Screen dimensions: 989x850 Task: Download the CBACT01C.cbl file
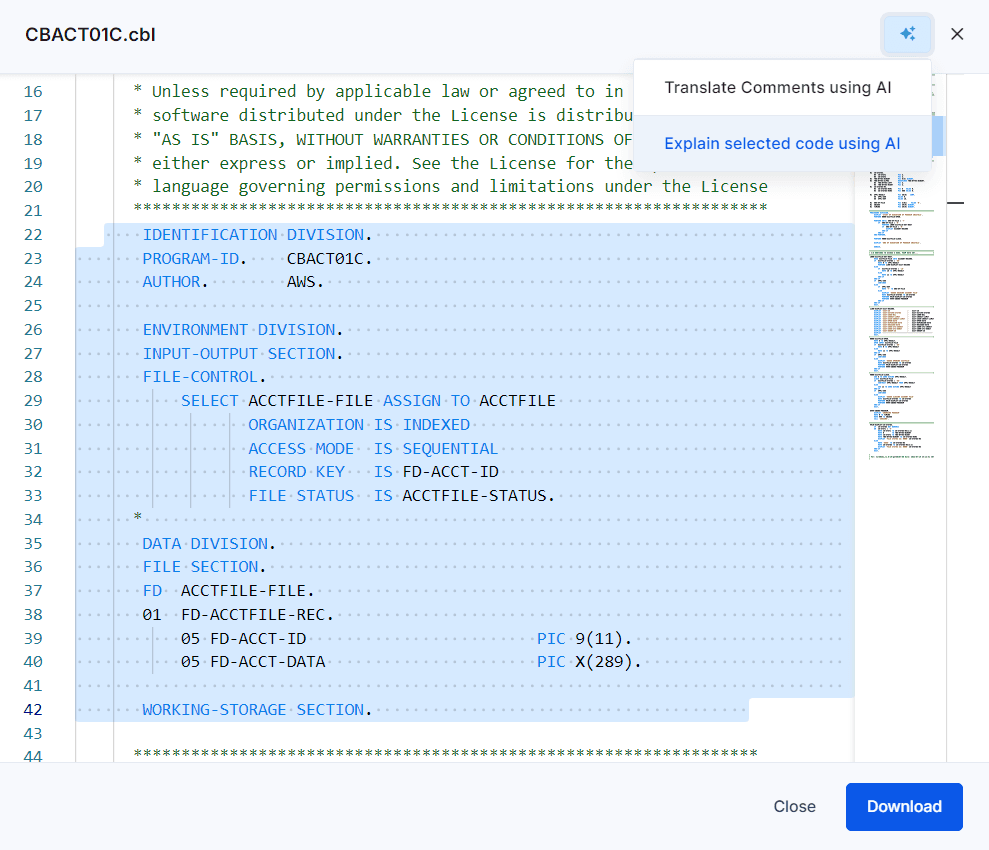coord(904,806)
